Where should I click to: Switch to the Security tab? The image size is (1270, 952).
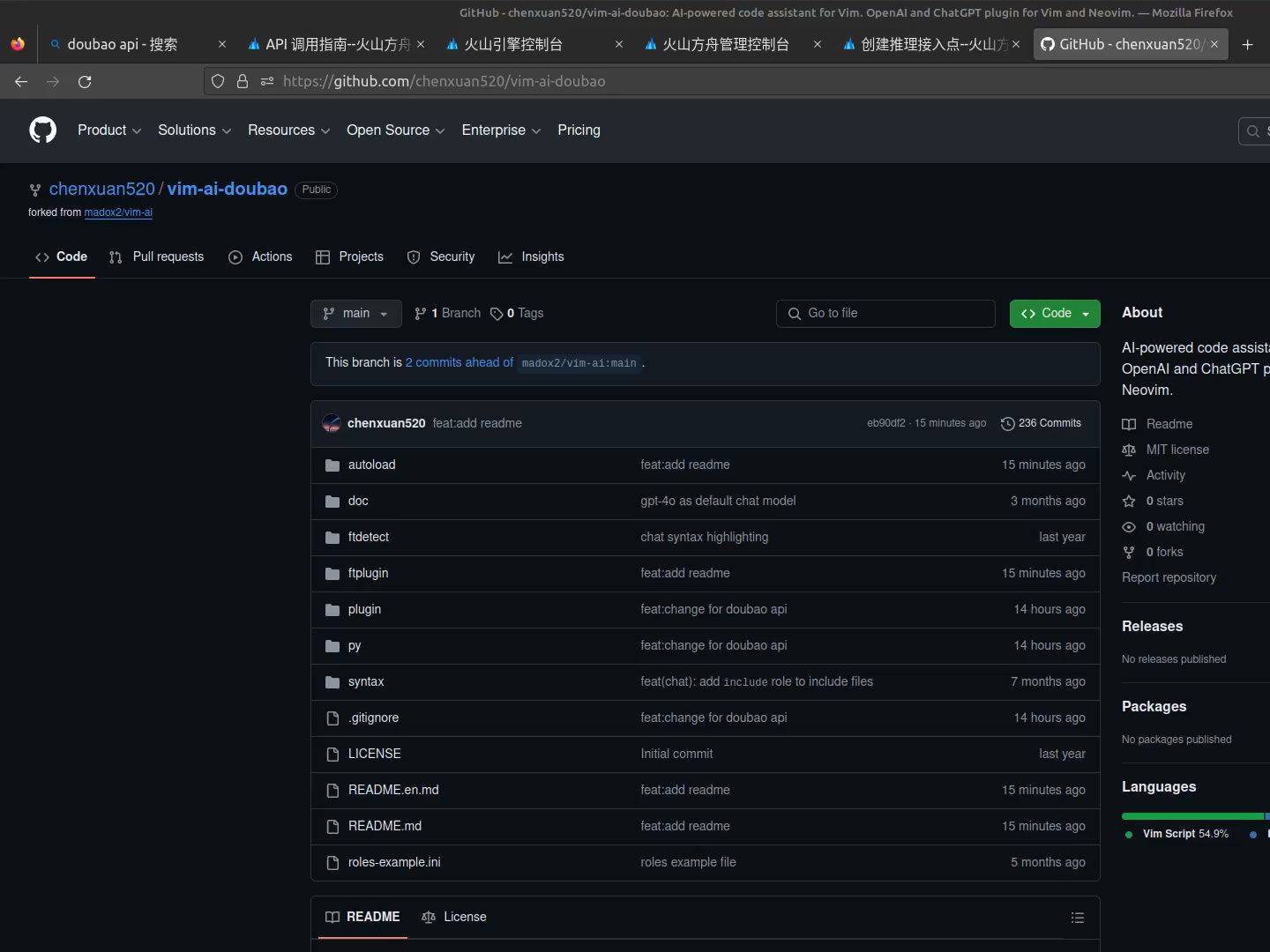[441, 257]
